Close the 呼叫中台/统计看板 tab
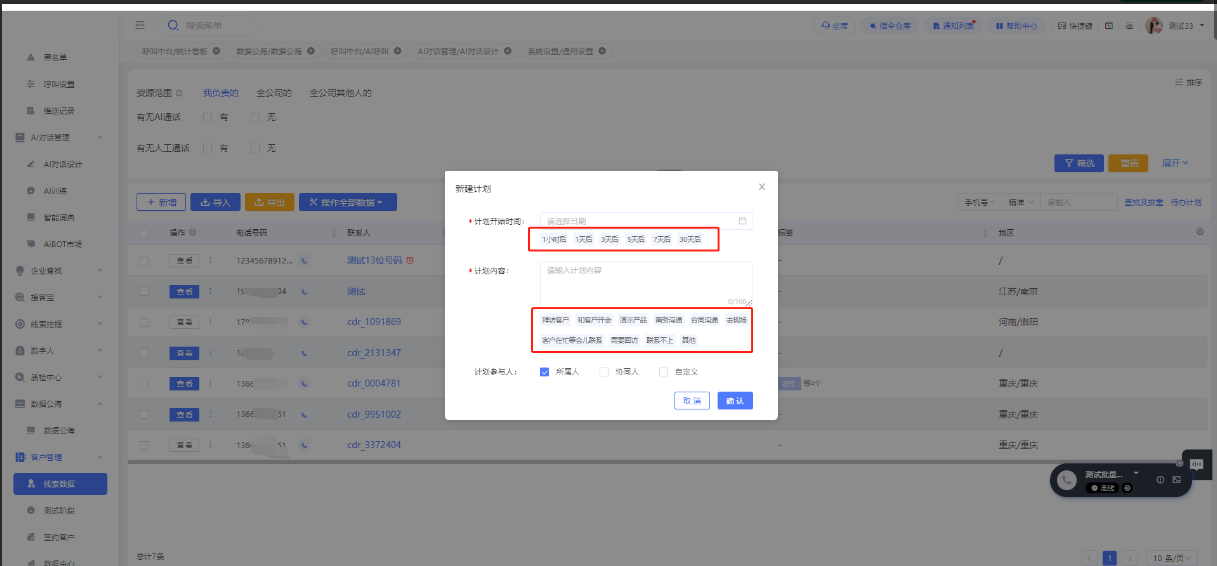 pos(216,50)
